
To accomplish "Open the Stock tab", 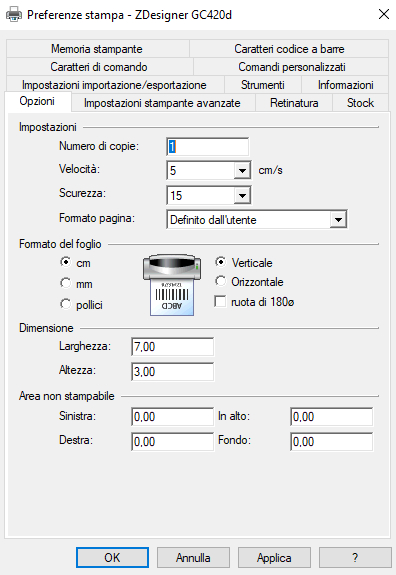I will 360,103.
